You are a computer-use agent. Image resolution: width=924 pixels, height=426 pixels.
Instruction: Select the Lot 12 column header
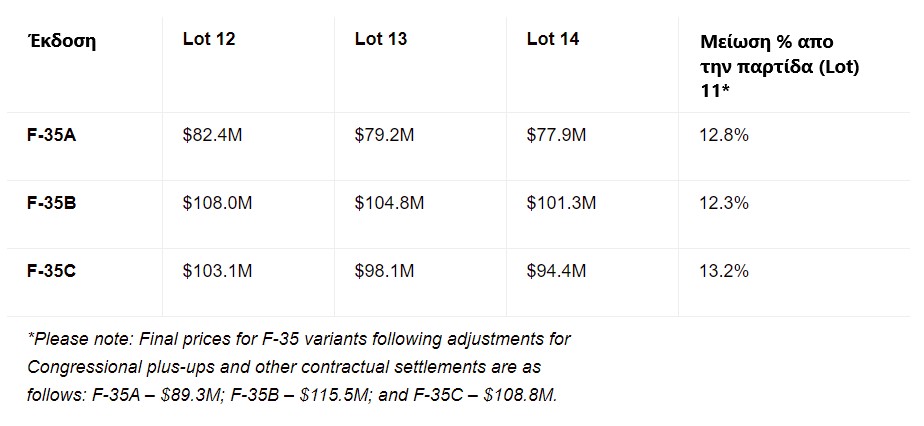pyautogui.click(x=209, y=40)
